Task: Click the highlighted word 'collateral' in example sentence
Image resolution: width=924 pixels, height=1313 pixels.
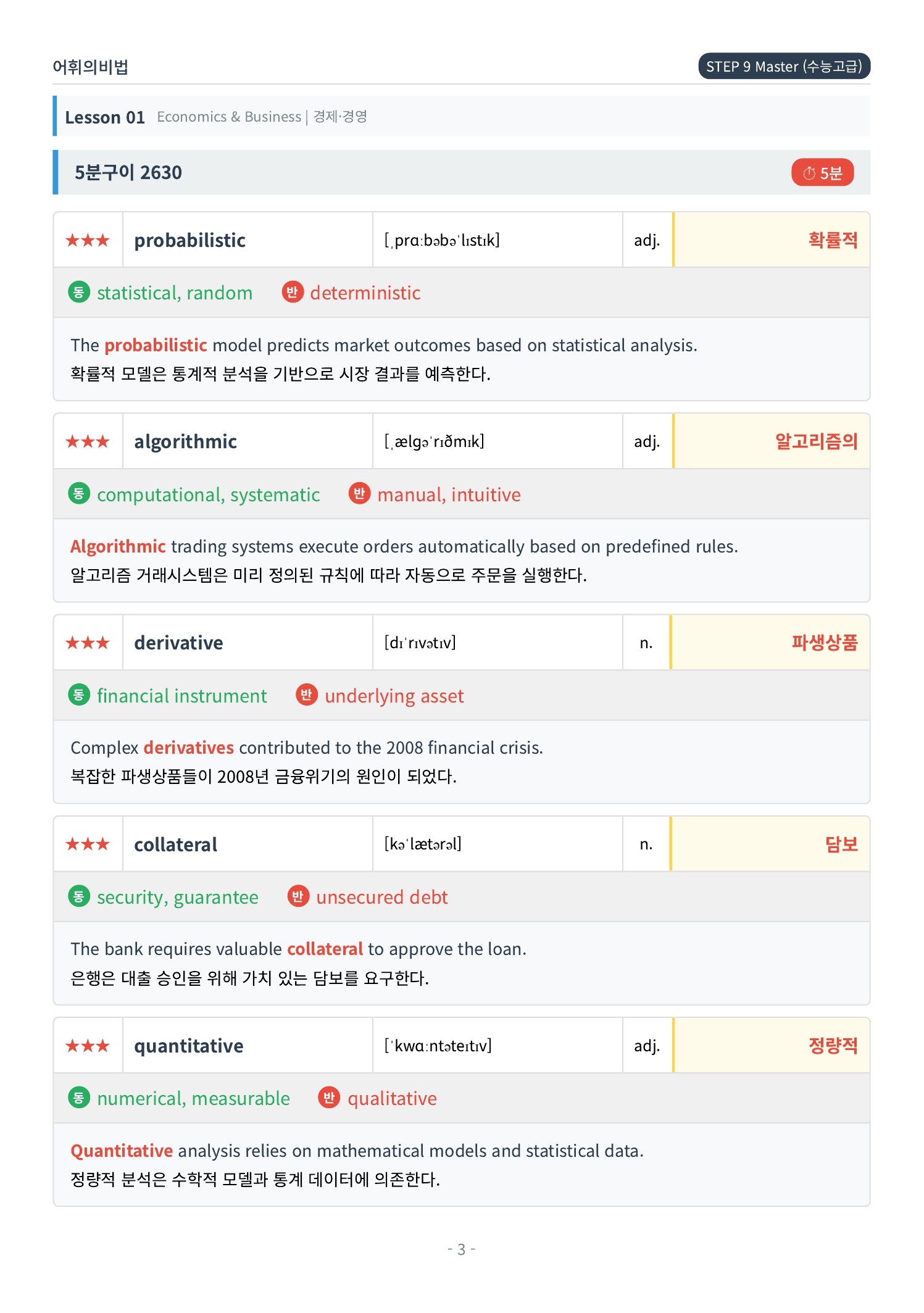Action: click(x=325, y=949)
